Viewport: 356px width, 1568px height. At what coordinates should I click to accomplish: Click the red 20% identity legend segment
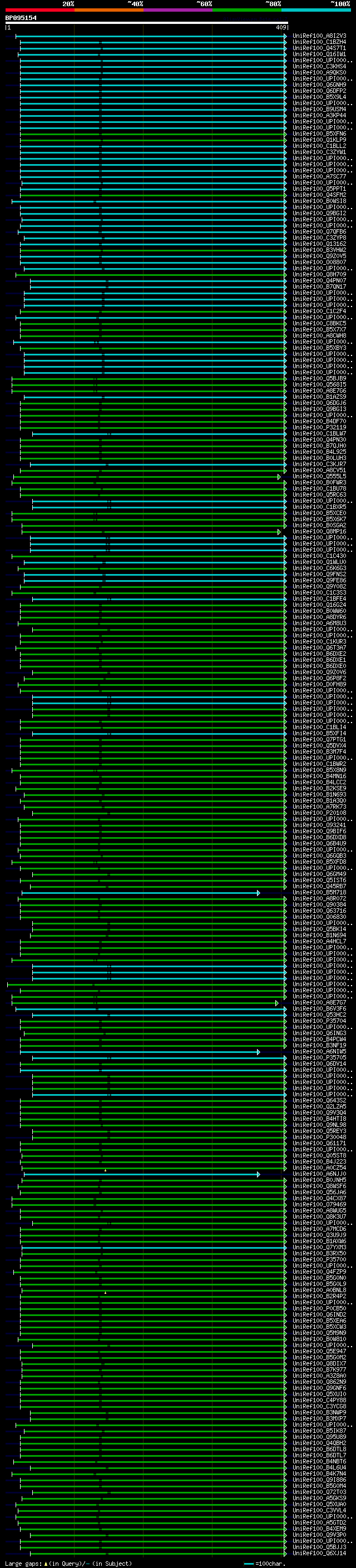[x=39, y=10]
